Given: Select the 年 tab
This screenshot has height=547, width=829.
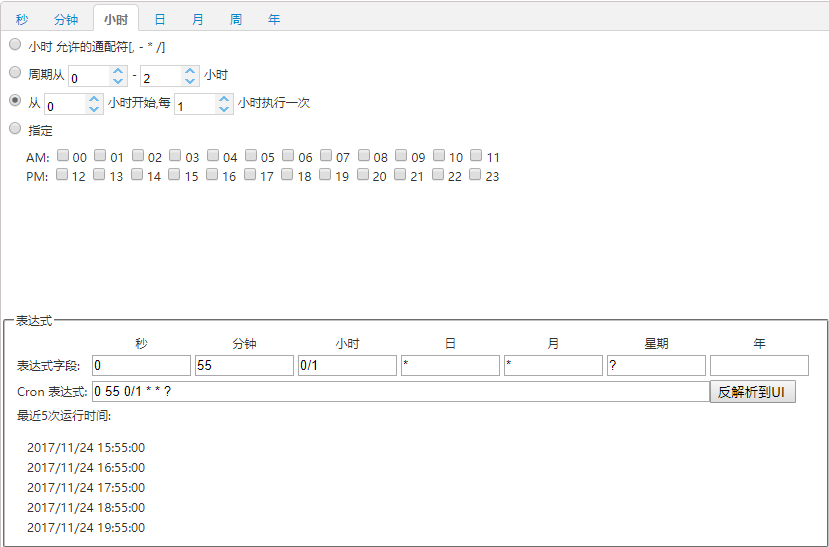Looking at the screenshot, I should pyautogui.click(x=274, y=20).
